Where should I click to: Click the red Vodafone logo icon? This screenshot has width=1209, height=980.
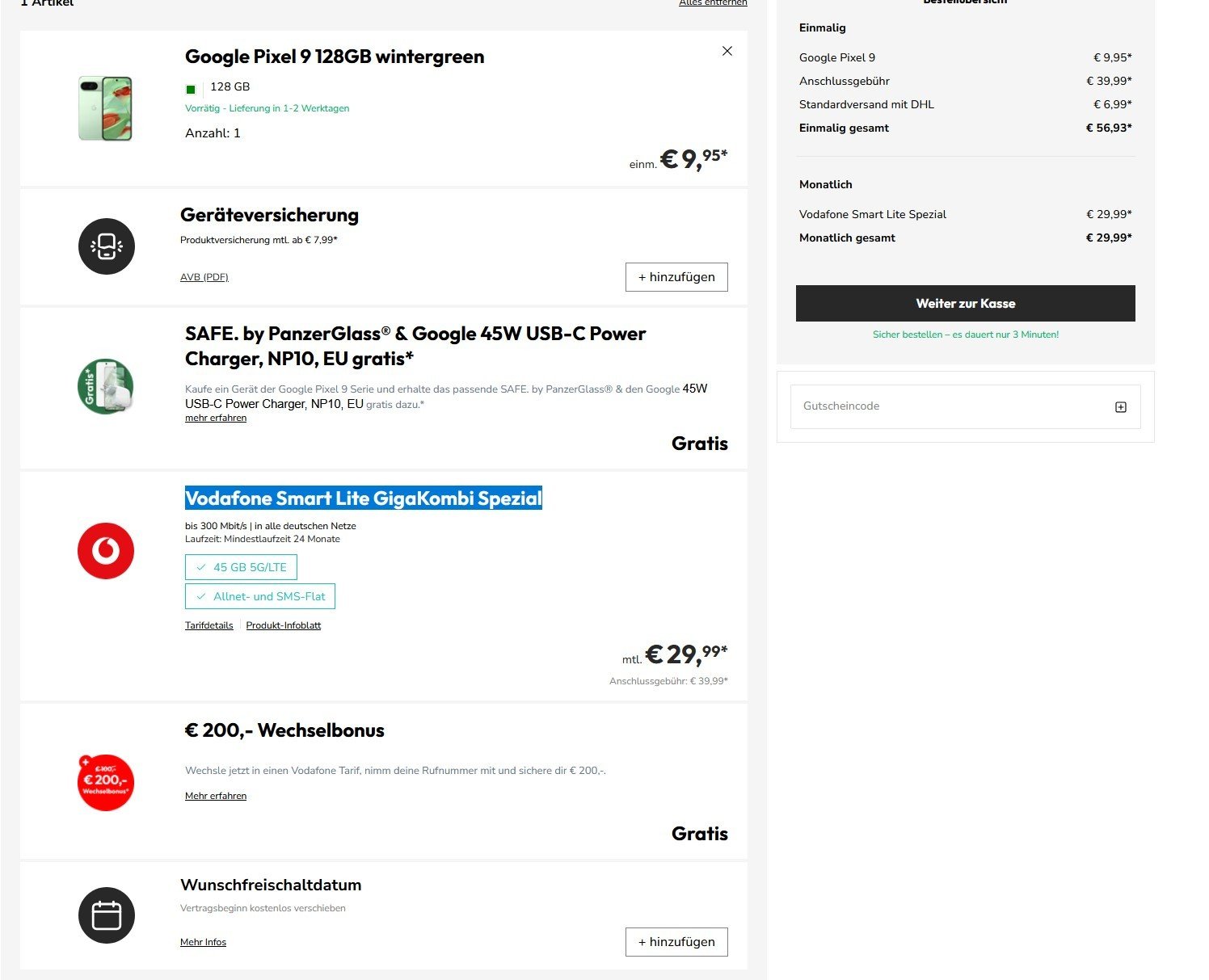tap(106, 551)
